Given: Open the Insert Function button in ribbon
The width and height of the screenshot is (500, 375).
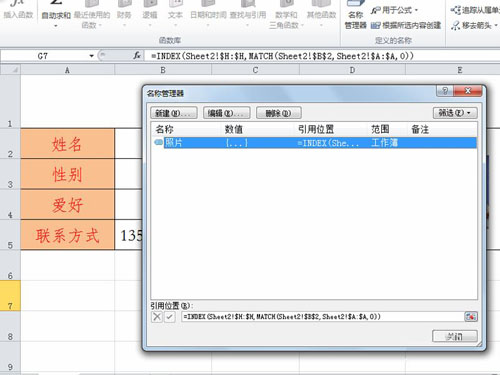Looking at the screenshot, I should (x=17, y=10).
